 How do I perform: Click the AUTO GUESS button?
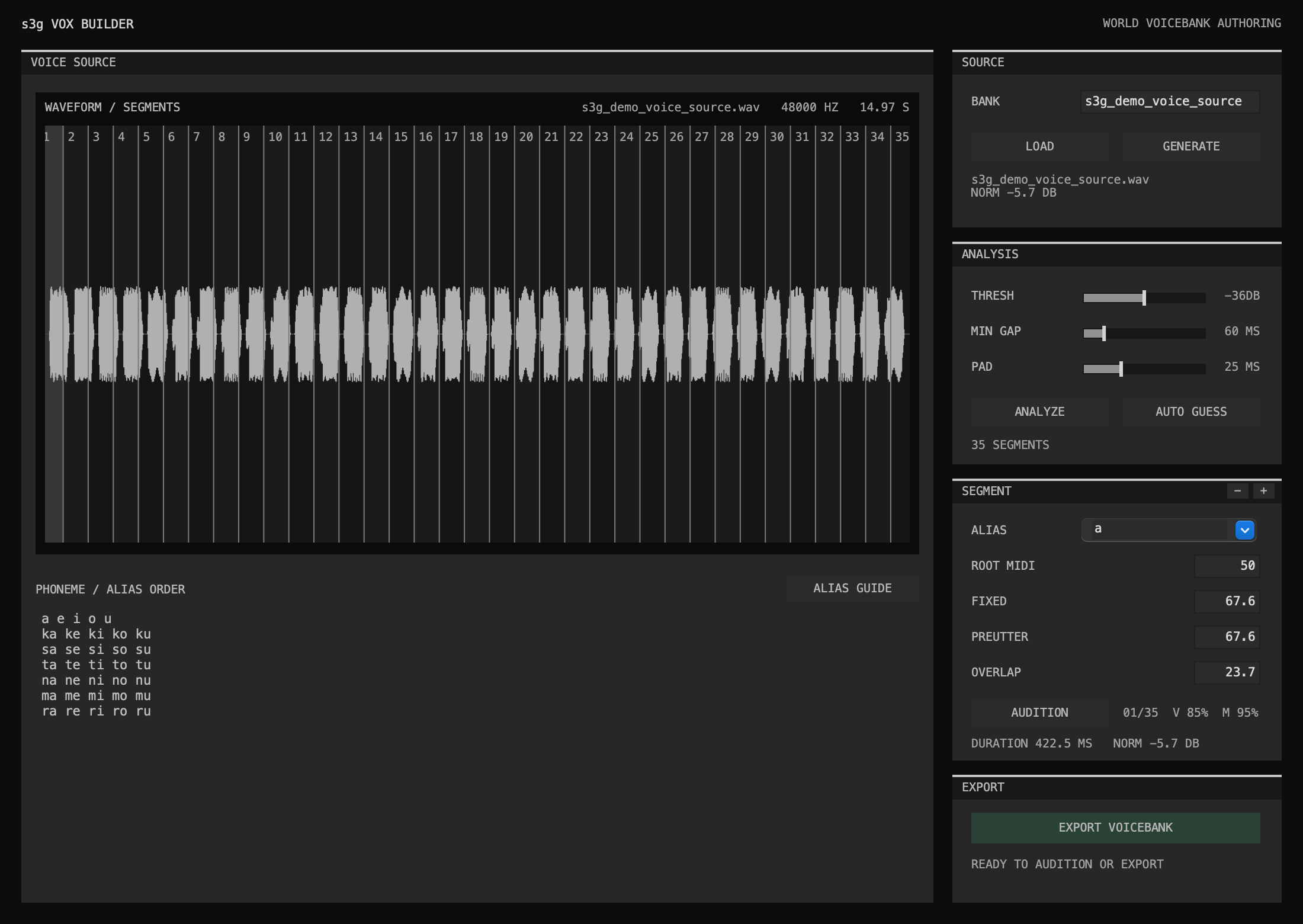1191,412
